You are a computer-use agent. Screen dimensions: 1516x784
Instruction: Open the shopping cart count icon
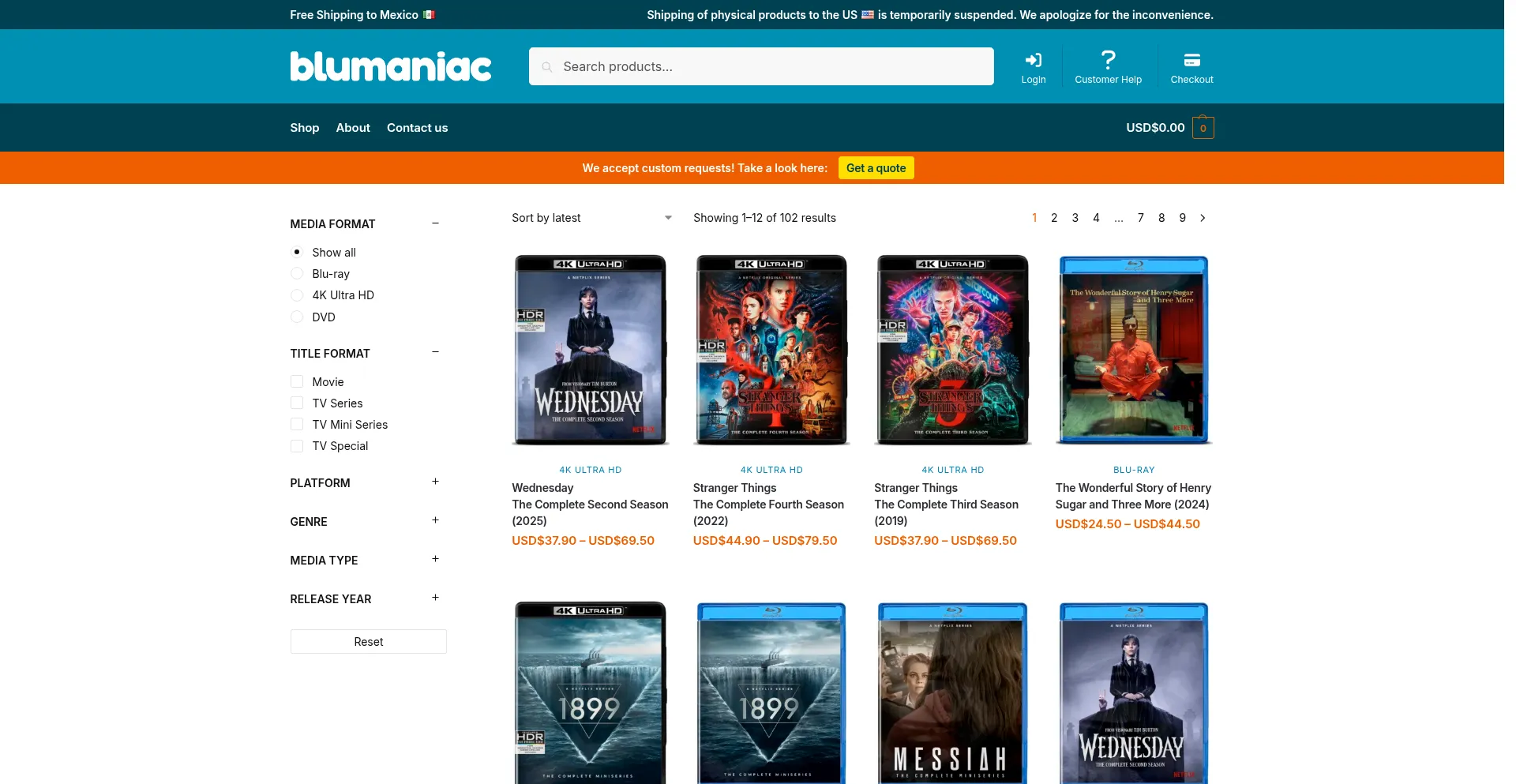pyautogui.click(x=1203, y=128)
